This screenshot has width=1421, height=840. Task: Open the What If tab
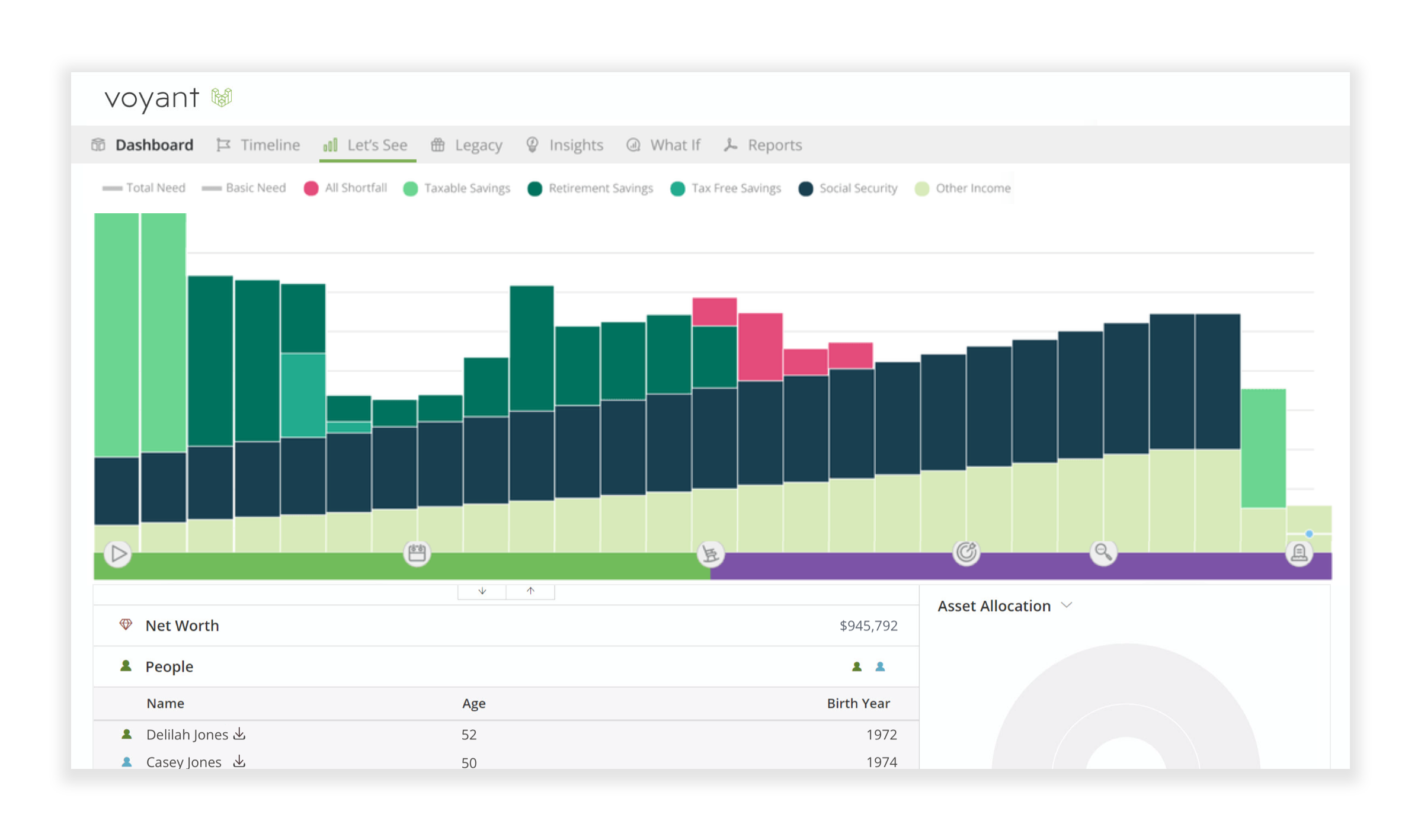(664, 145)
